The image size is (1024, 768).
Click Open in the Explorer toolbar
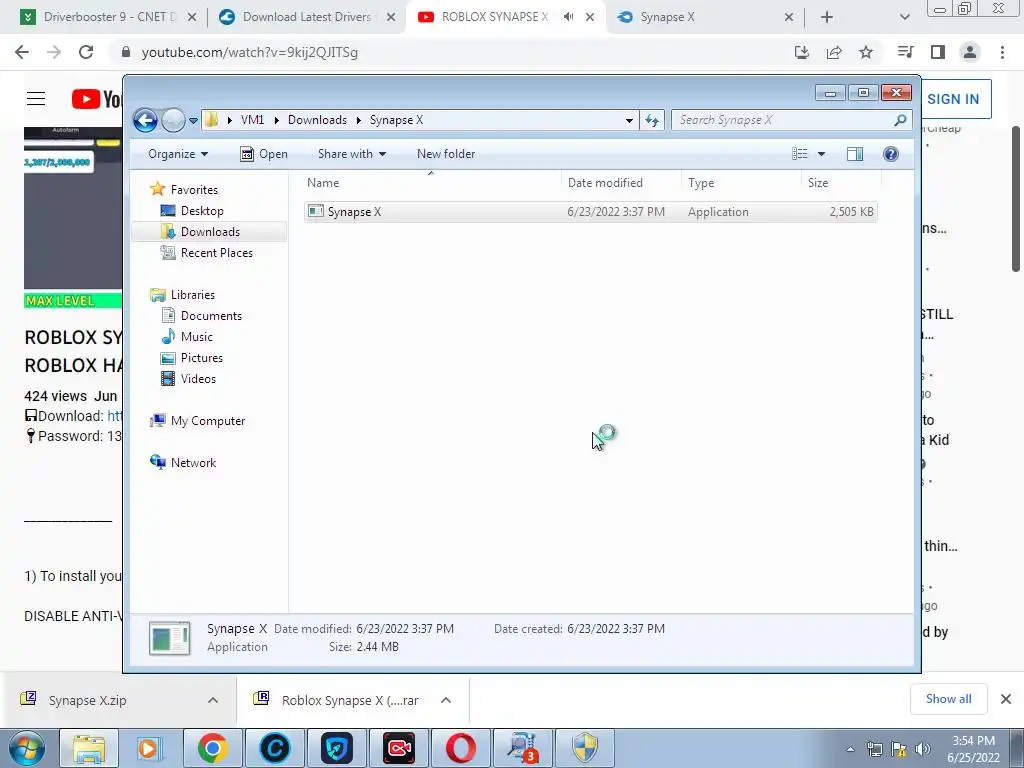[264, 154]
